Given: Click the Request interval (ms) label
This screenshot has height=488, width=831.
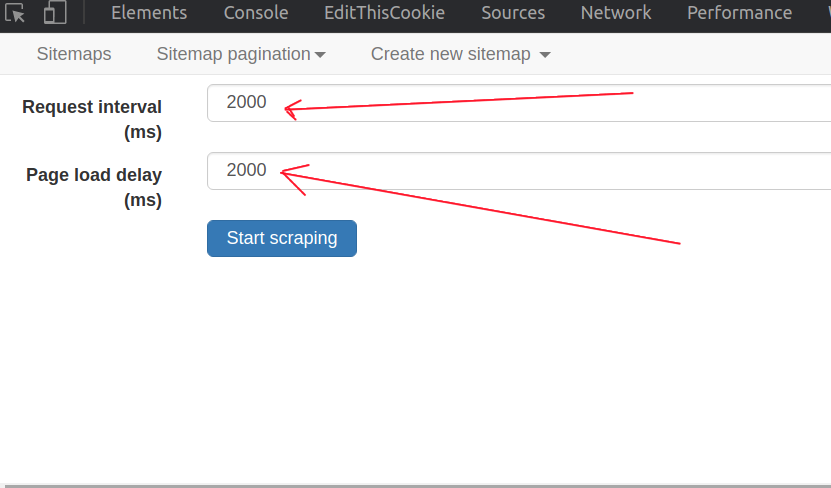Looking at the screenshot, I should (92, 119).
